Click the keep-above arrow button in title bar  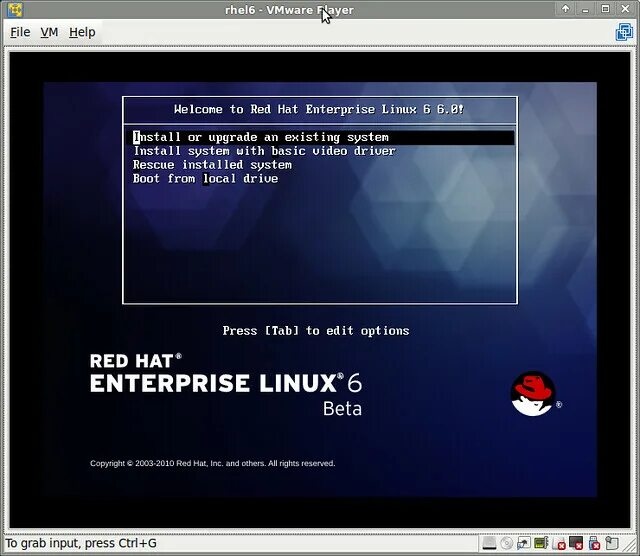[x=565, y=9]
